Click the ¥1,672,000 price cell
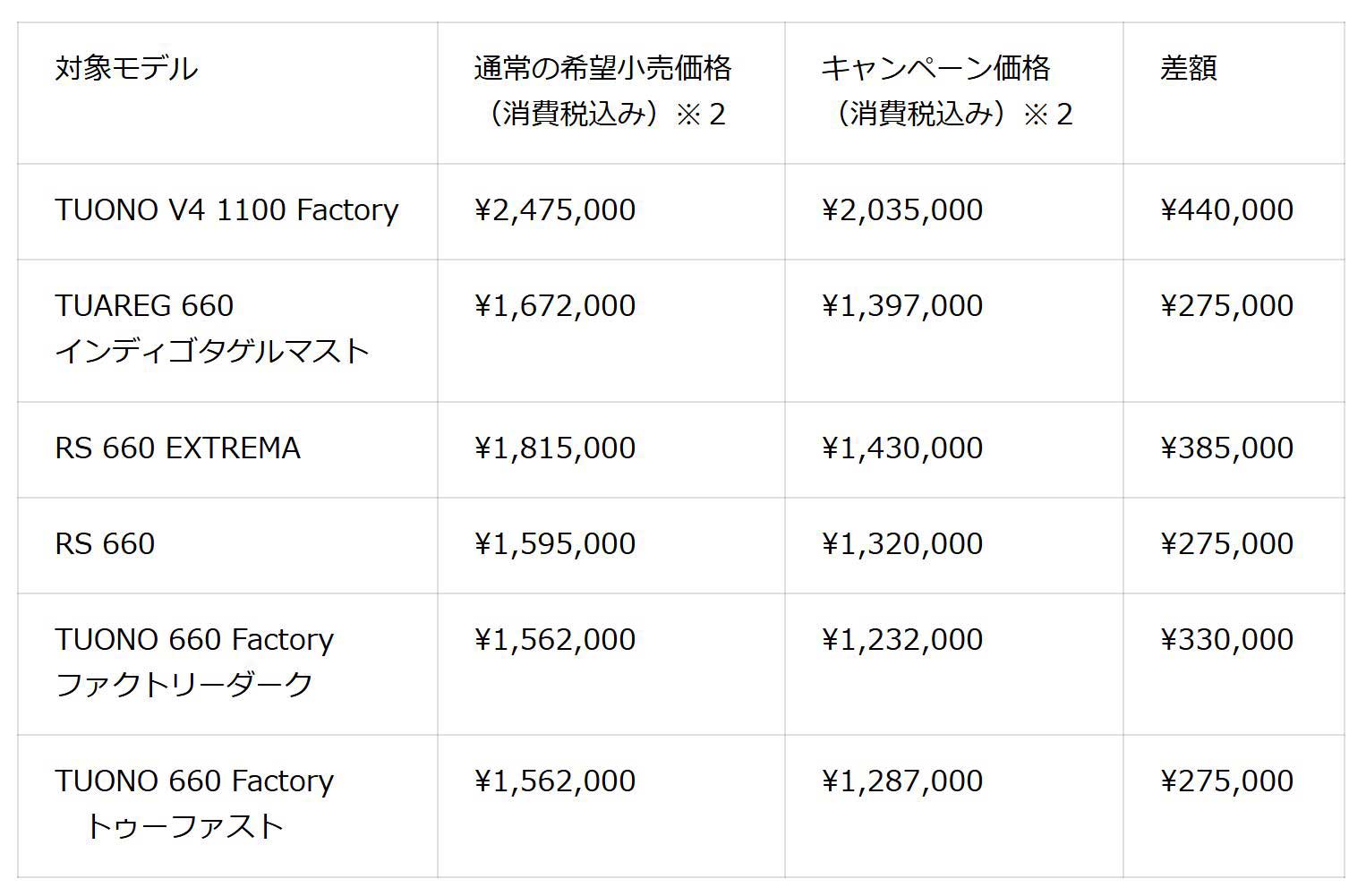This screenshot has height=896, width=1366. (555, 306)
